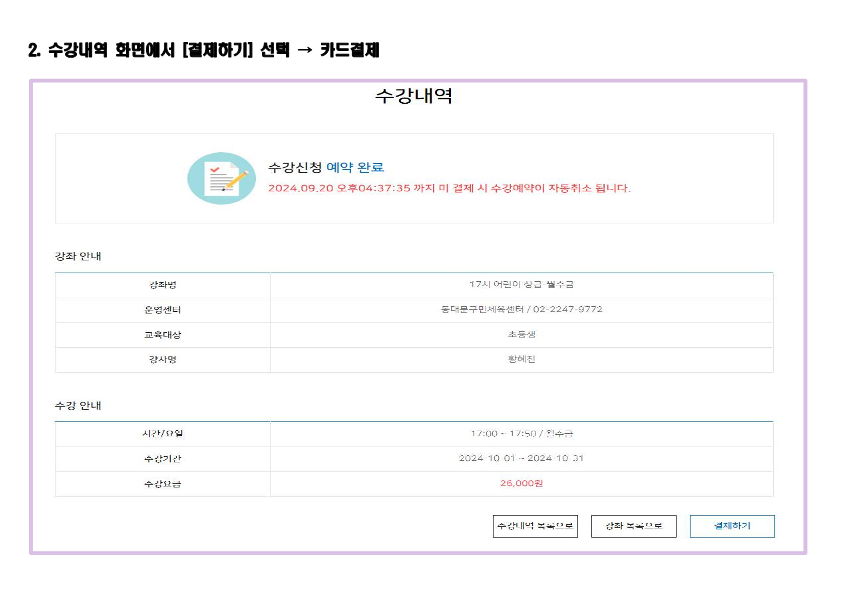Click the 동대문구민체육센터 phone number value
This screenshot has width=841, height=595.
pyautogui.click(x=521, y=310)
